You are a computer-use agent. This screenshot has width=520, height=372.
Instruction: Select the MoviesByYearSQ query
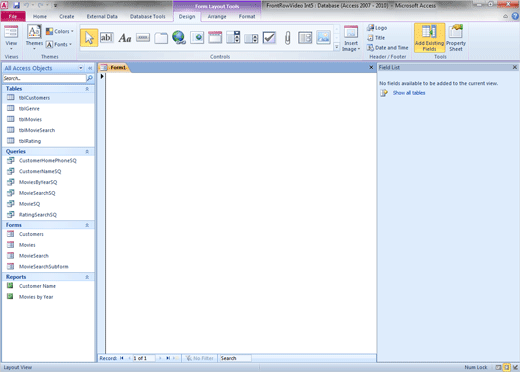click(48, 182)
